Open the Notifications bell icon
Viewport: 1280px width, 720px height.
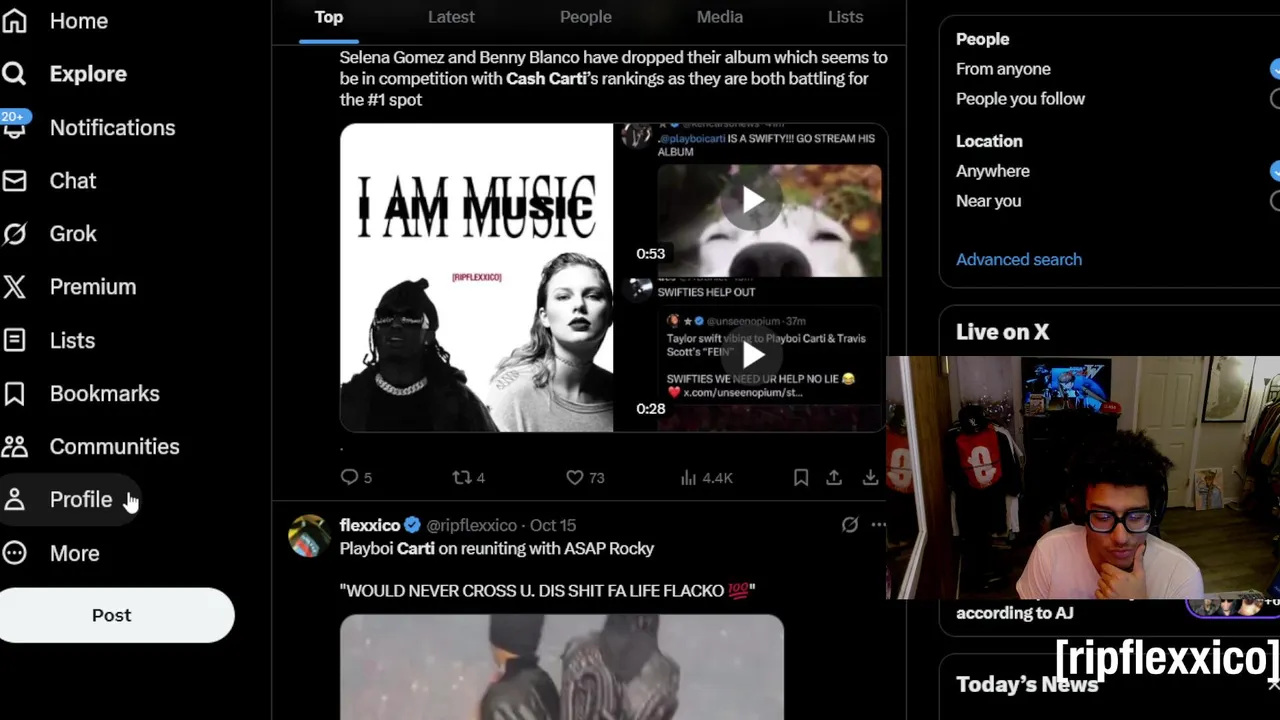pyautogui.click(x=14, y=127)
